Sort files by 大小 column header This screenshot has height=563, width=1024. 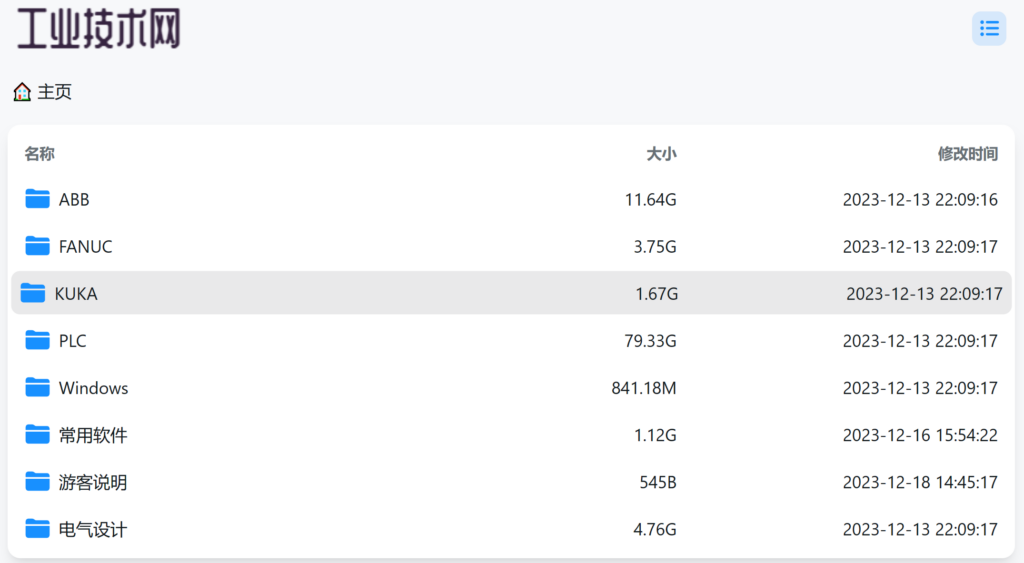[661, 154]
